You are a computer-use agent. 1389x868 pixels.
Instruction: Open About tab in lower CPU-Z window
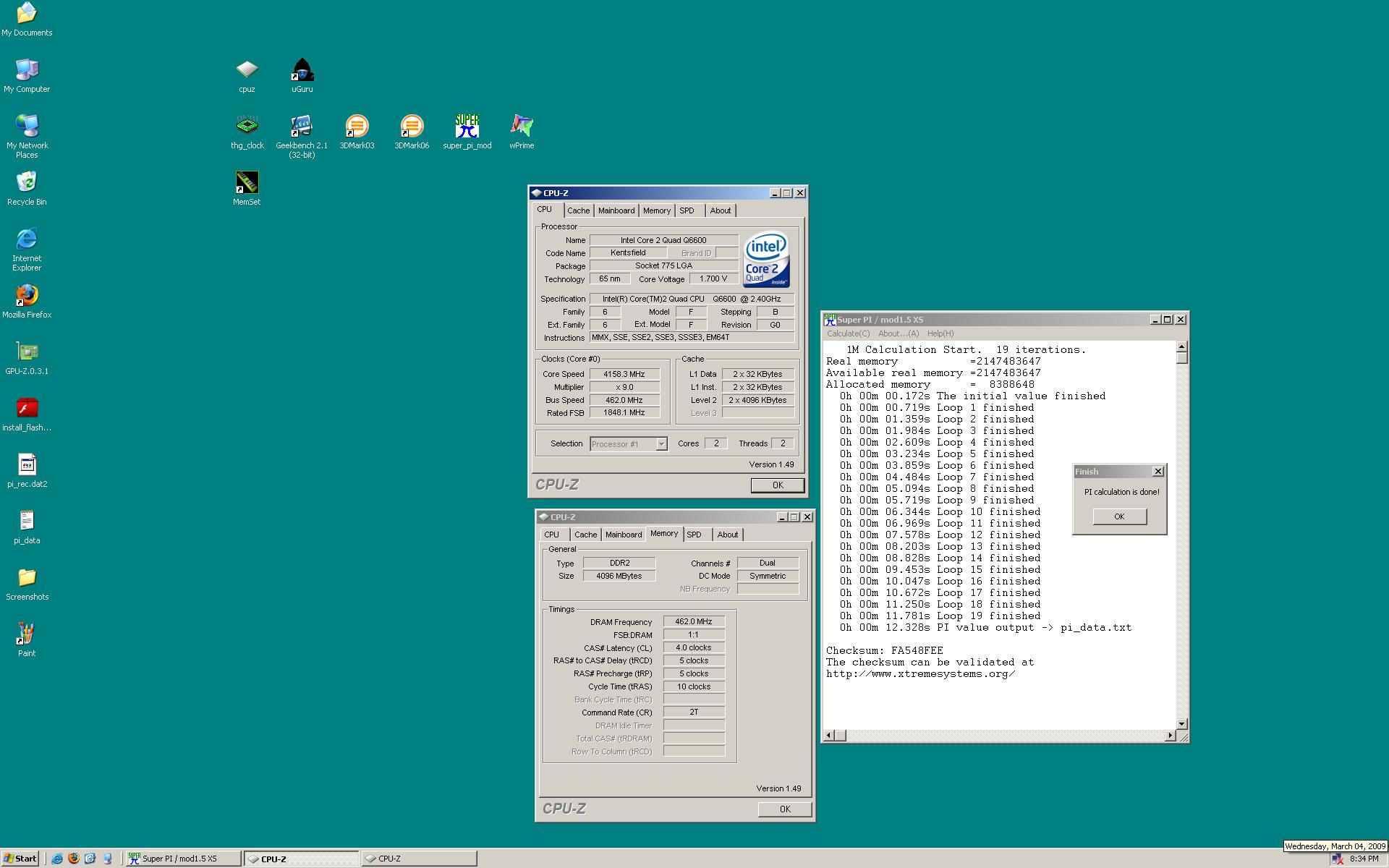[x=727, y=535]
